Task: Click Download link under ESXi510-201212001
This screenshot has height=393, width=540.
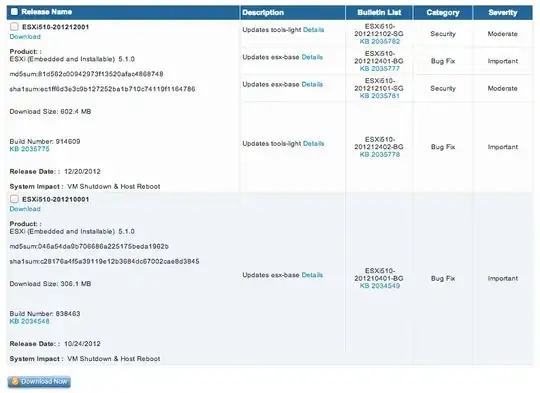Action: pos(25,37)
